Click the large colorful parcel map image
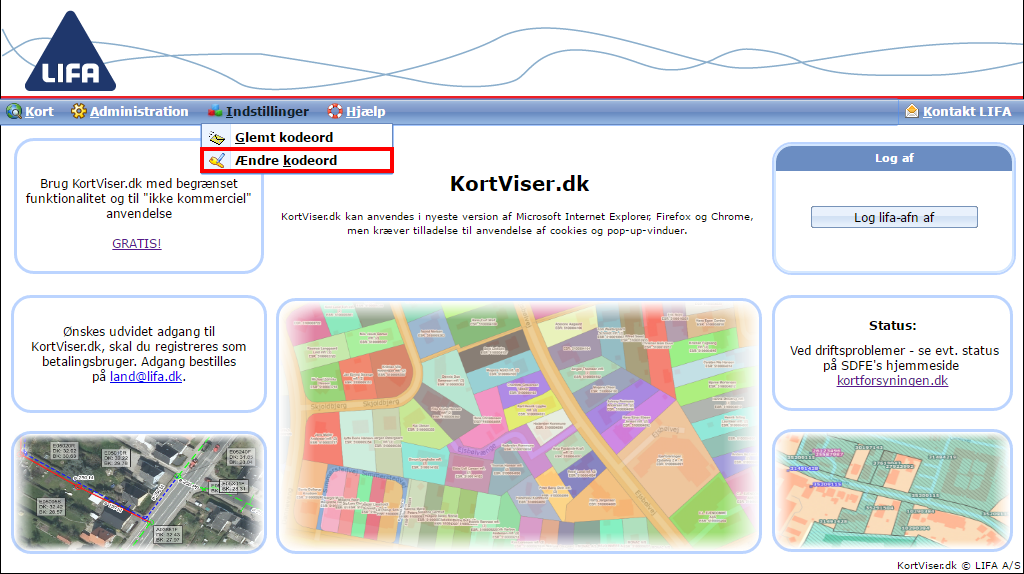The image size is (1024, 574). coord(519,426)
